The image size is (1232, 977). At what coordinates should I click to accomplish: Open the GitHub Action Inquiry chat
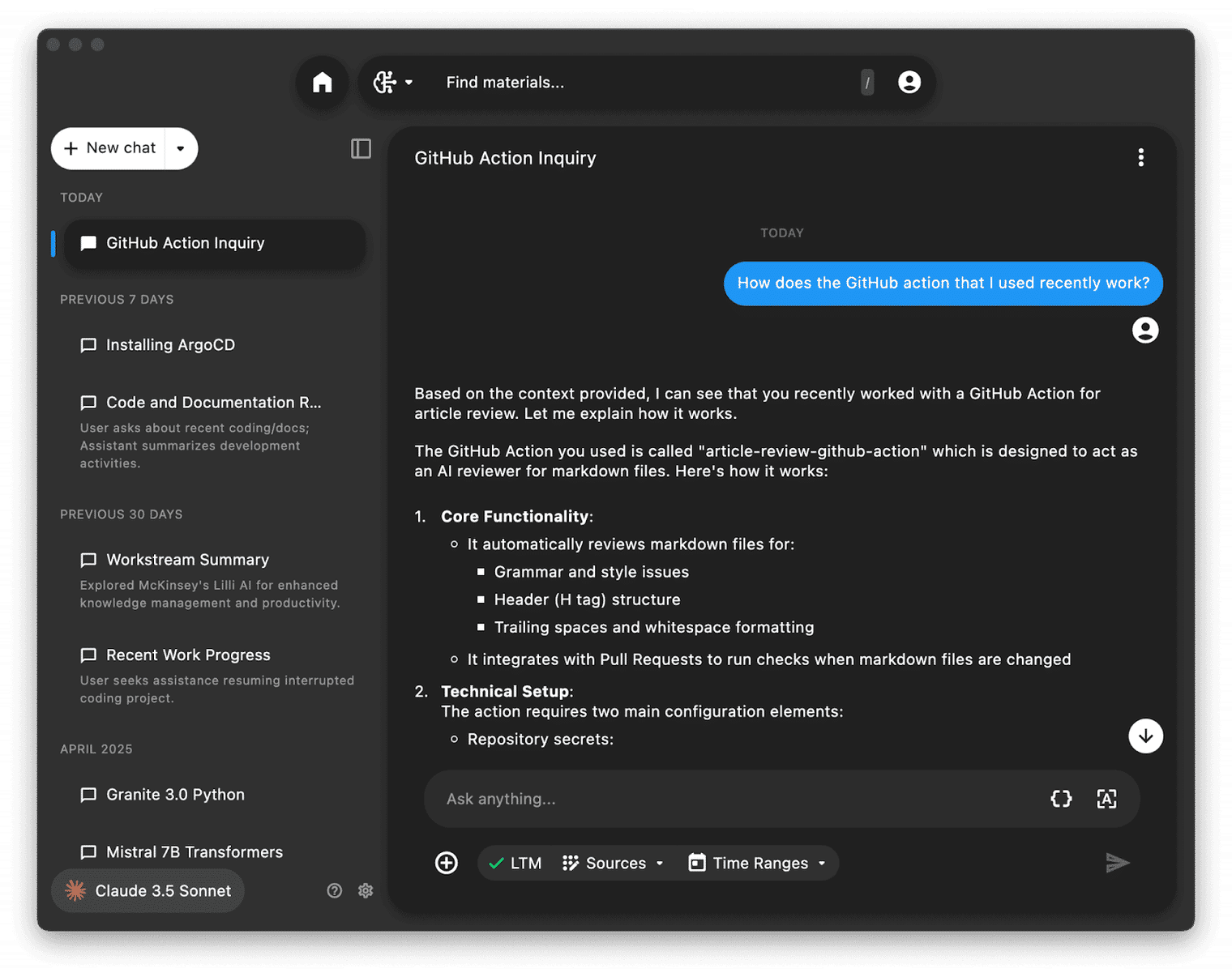(x=215, y=243)
